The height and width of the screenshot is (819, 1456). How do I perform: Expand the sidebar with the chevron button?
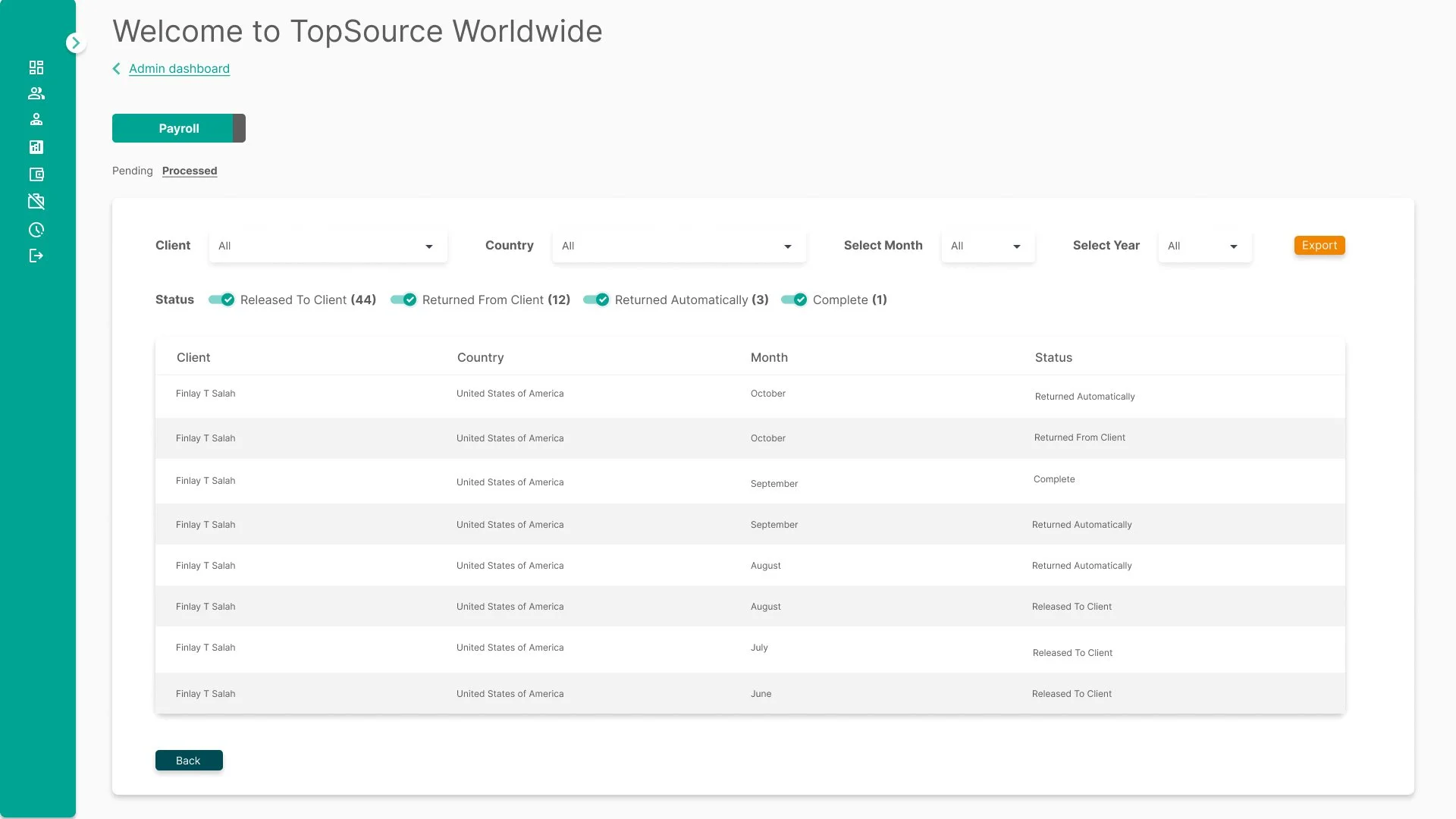click(x=75, y=43)
